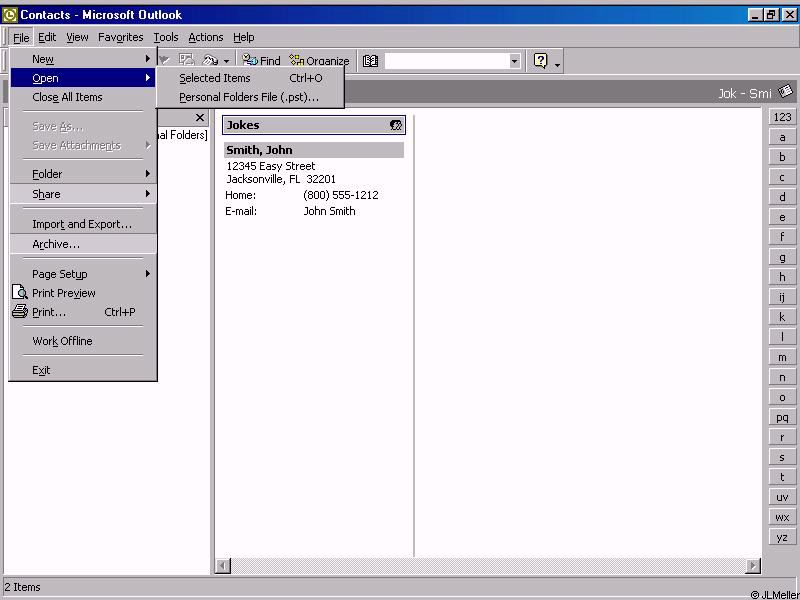Jump to contacts starting with m
Screen dimensions: 800x600
782,357
